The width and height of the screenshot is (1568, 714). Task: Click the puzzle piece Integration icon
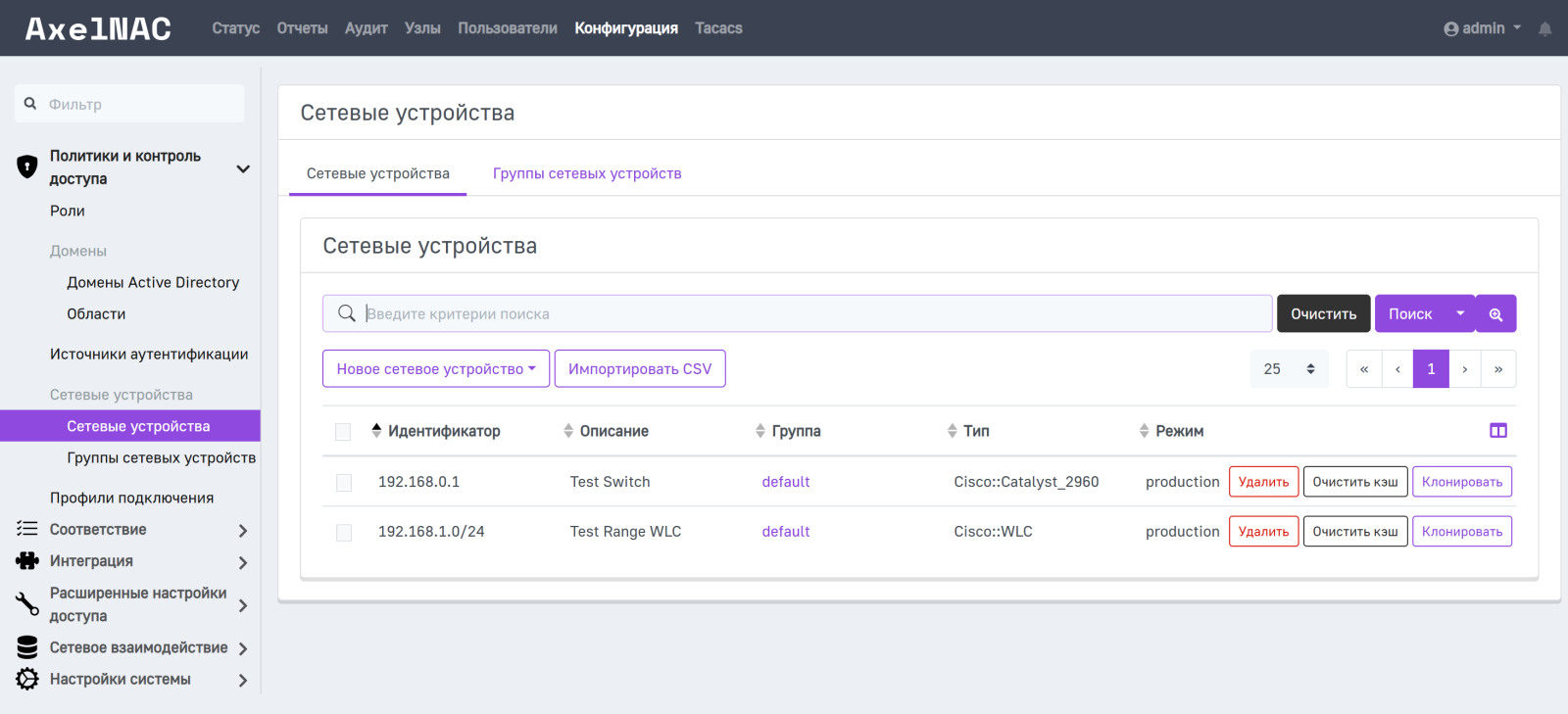(x=27, y=561)
